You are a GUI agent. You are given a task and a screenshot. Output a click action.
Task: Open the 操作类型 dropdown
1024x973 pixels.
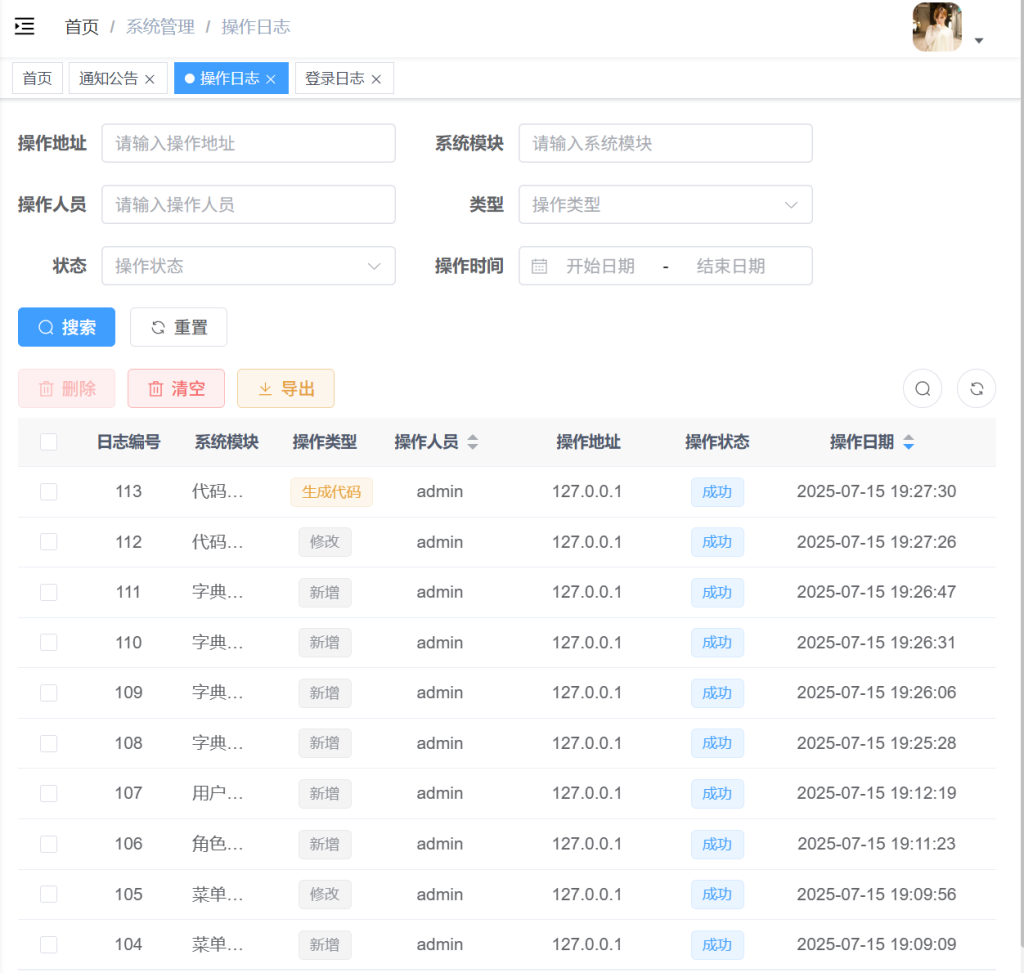tap(665, 205)
